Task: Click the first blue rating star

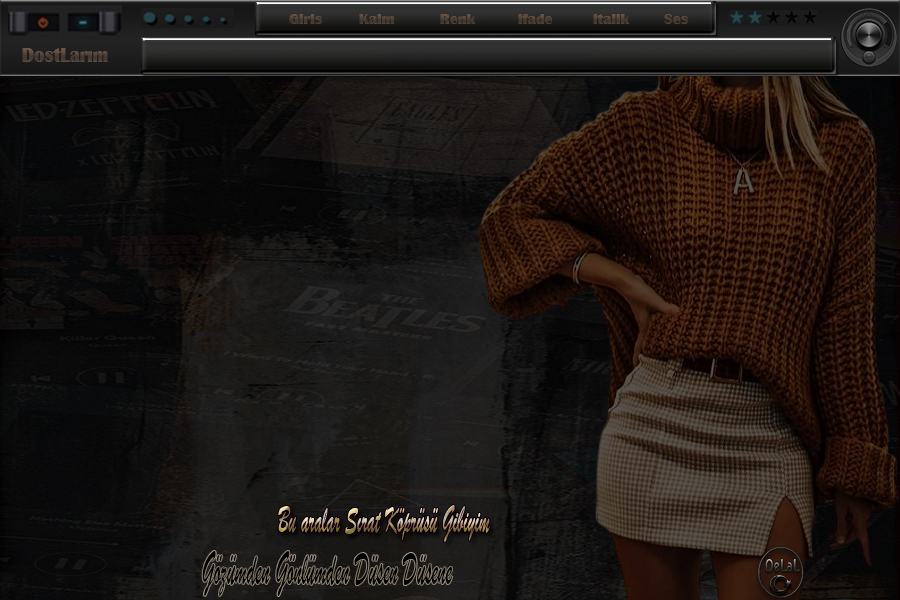Action: 737,17
